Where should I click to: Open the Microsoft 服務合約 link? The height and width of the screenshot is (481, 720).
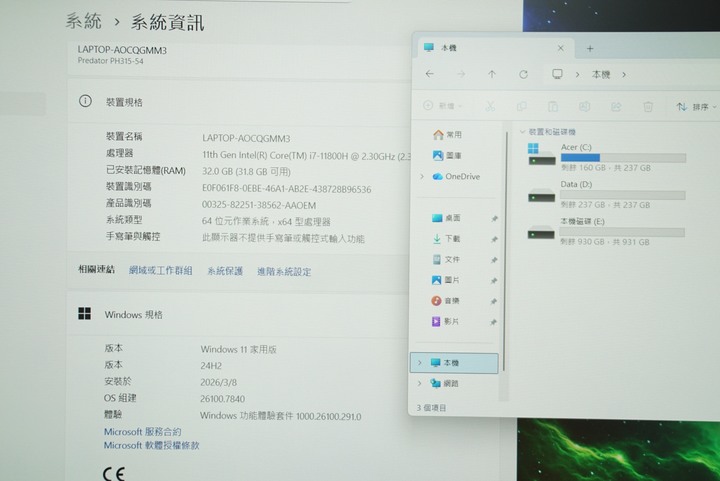click(x=143, y=432)
